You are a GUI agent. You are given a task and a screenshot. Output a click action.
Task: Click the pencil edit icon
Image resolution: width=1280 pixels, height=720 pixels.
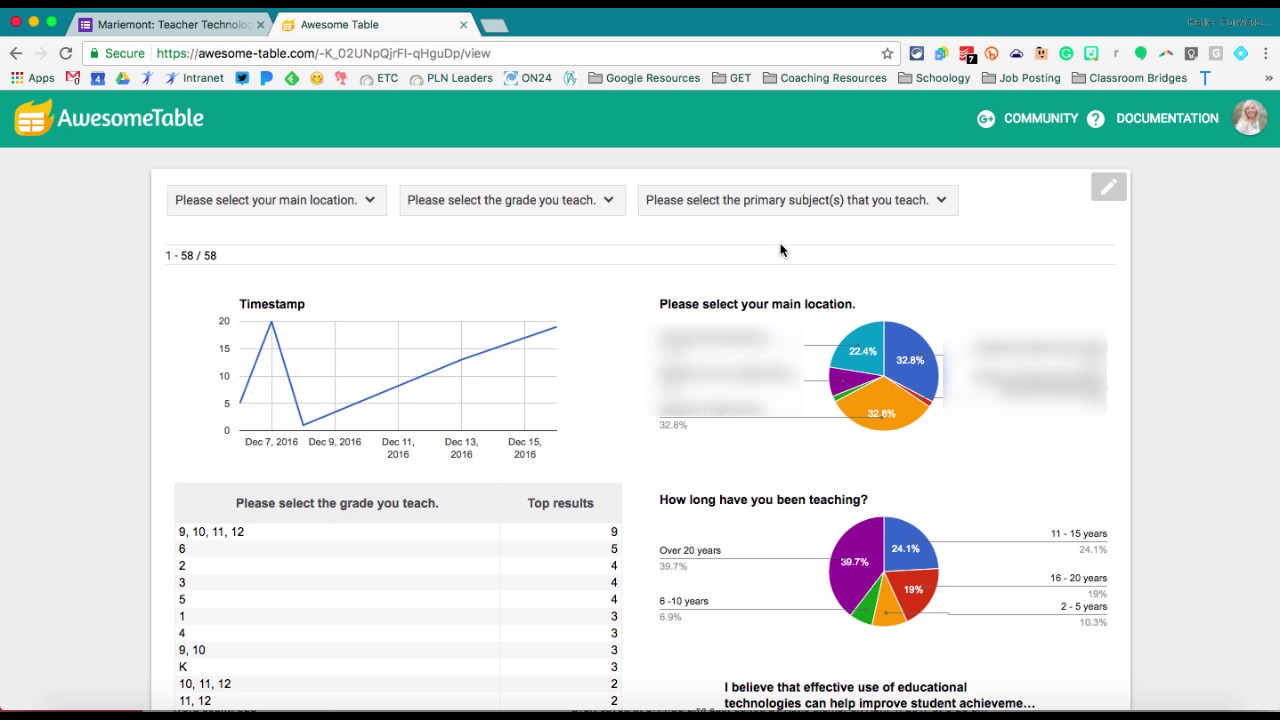pyautogui.click(x=1108, y=187)
